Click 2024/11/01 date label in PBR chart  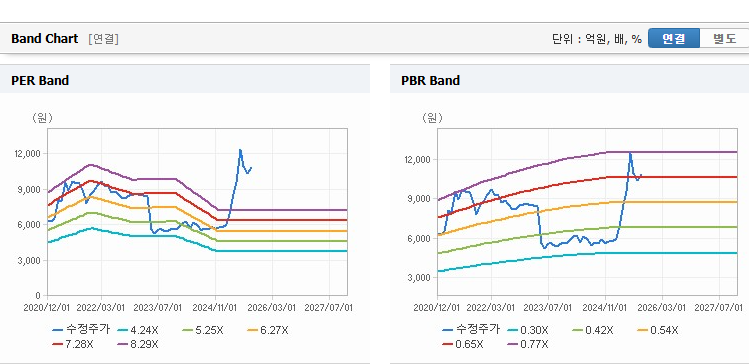click(x=605, y=308)
